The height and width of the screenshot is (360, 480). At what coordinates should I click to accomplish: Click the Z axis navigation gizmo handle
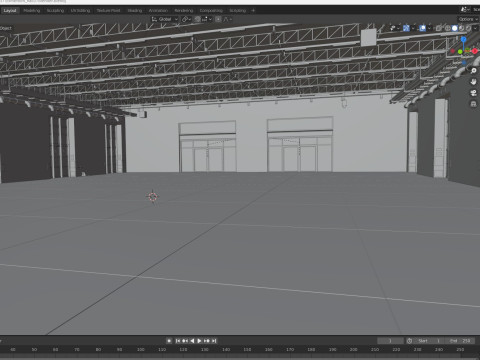[x=463, y=39]
